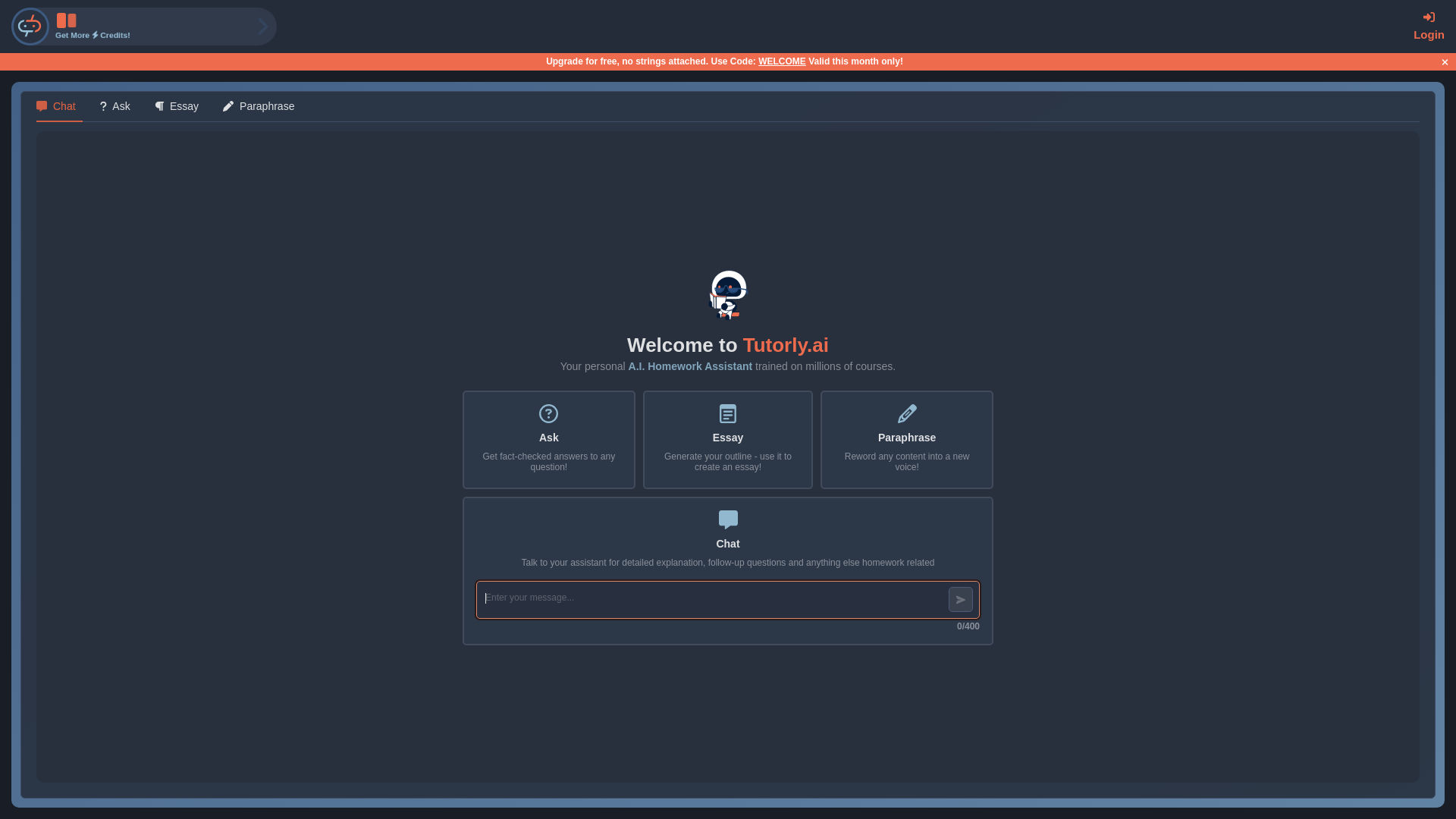1456x819 pixels.
Task: Click the A.I. Homework Assistant text
Action: point(690,366)
